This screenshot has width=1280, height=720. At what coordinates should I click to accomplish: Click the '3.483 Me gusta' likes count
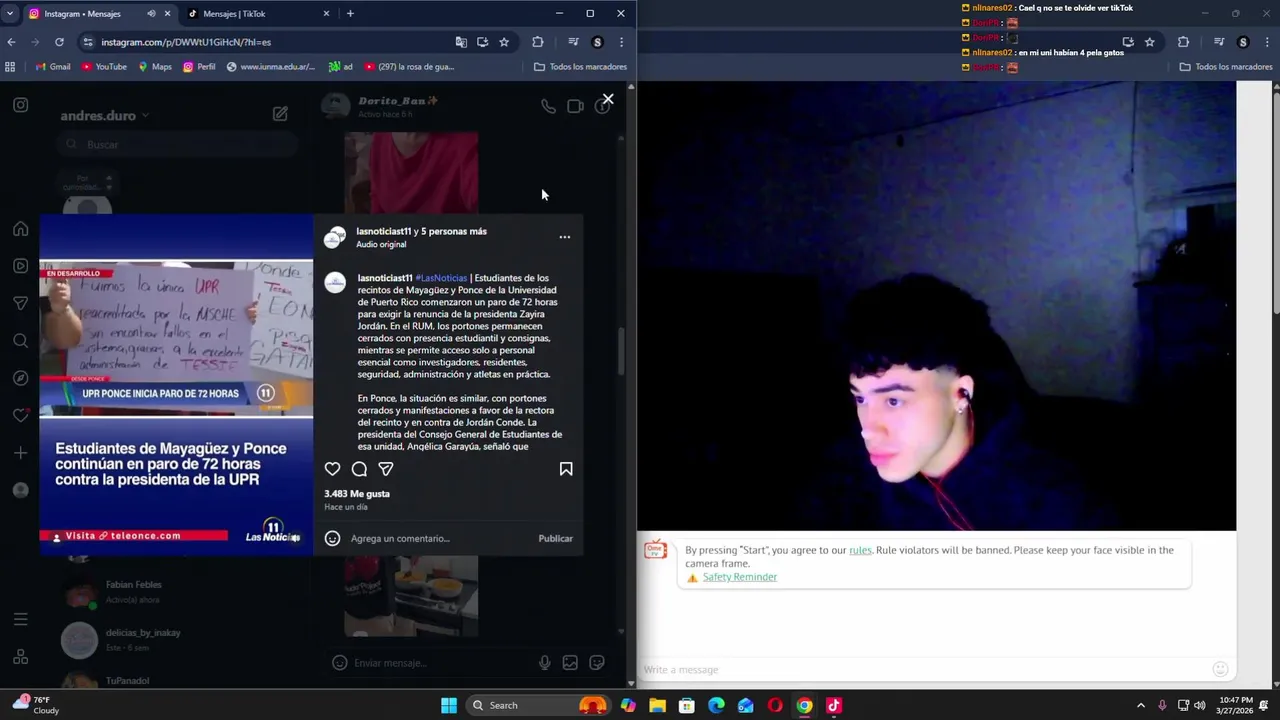[357, 494]
